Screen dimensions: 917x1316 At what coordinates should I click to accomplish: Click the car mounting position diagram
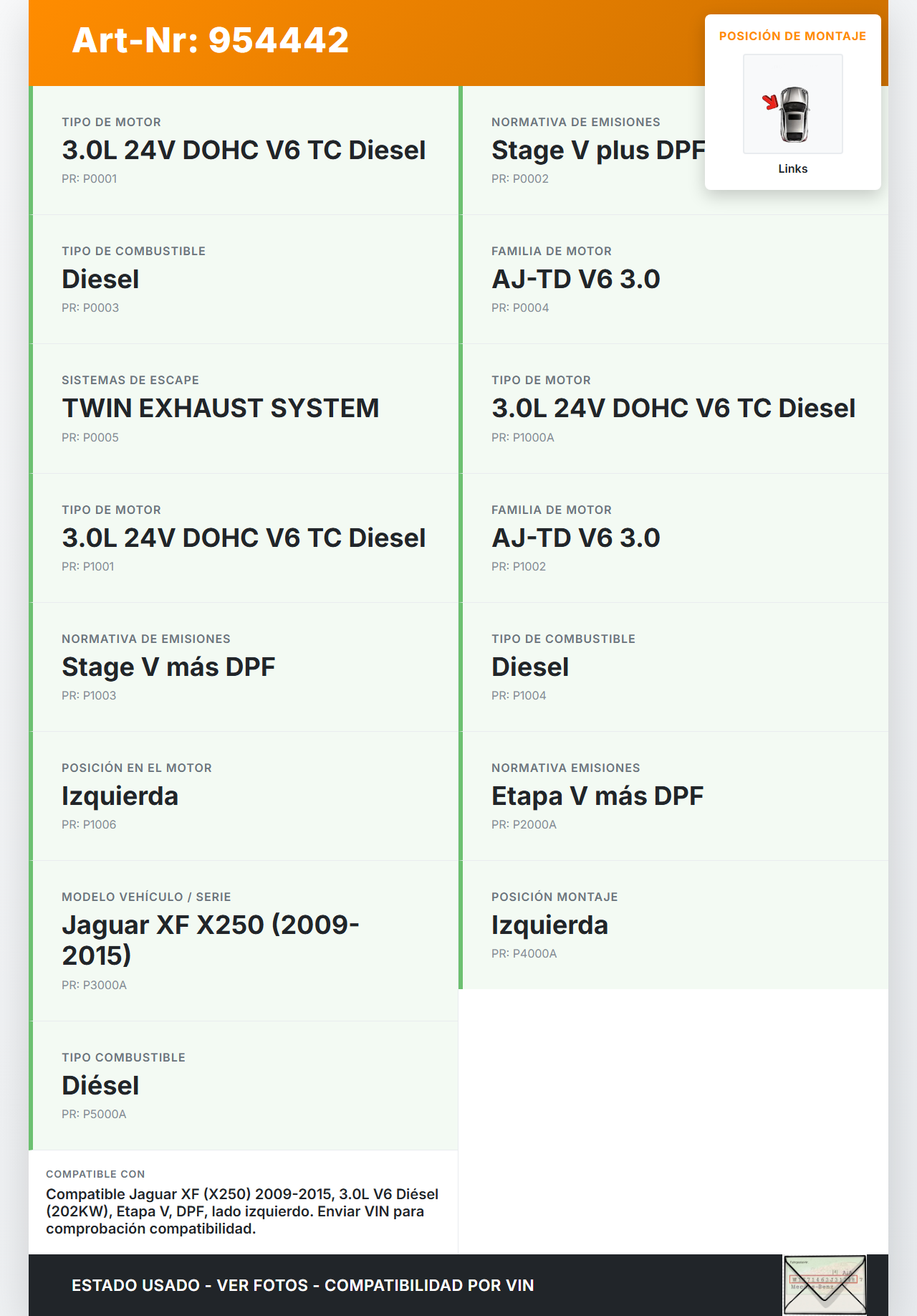(x=792, y=105)
